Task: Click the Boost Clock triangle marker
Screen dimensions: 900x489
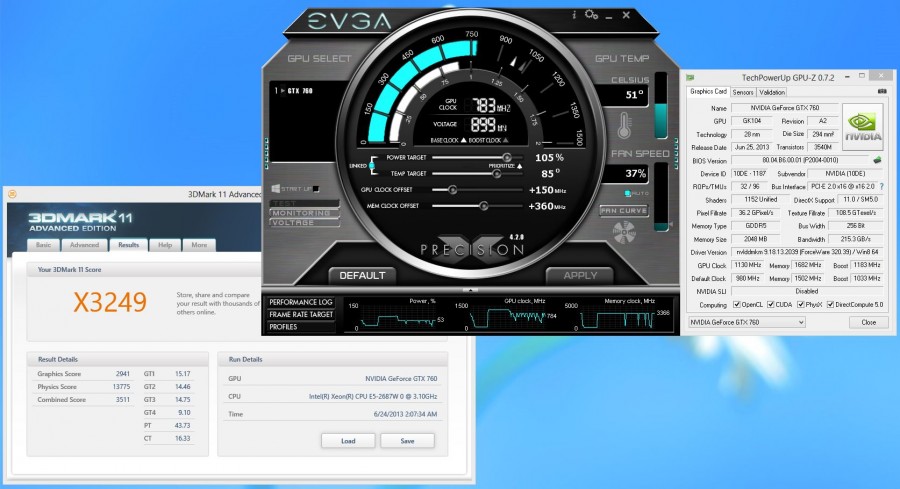Action: [x=506, y=140]
